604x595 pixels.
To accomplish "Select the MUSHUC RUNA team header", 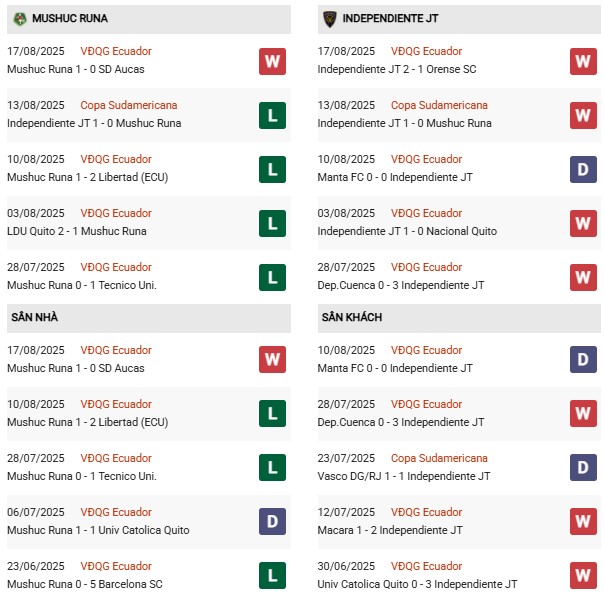I will 149,19.
